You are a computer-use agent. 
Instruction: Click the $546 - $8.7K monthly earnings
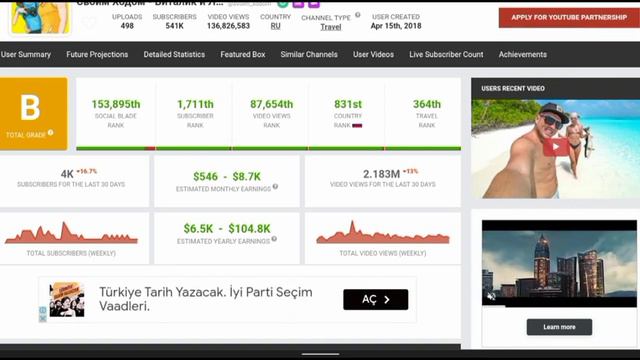[227, 177]
